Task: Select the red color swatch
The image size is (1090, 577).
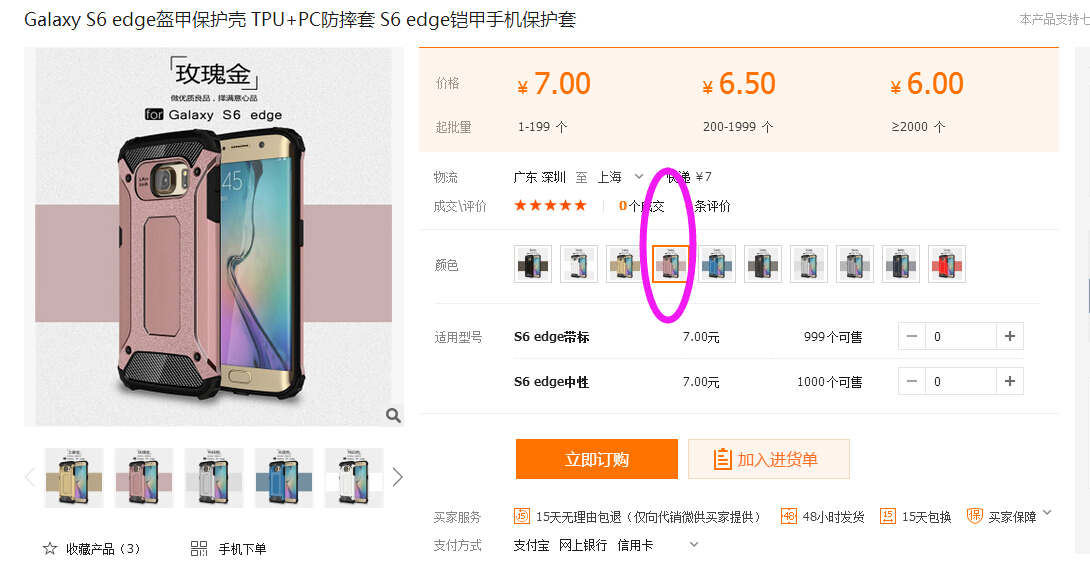Action: [x=947, y=264]
